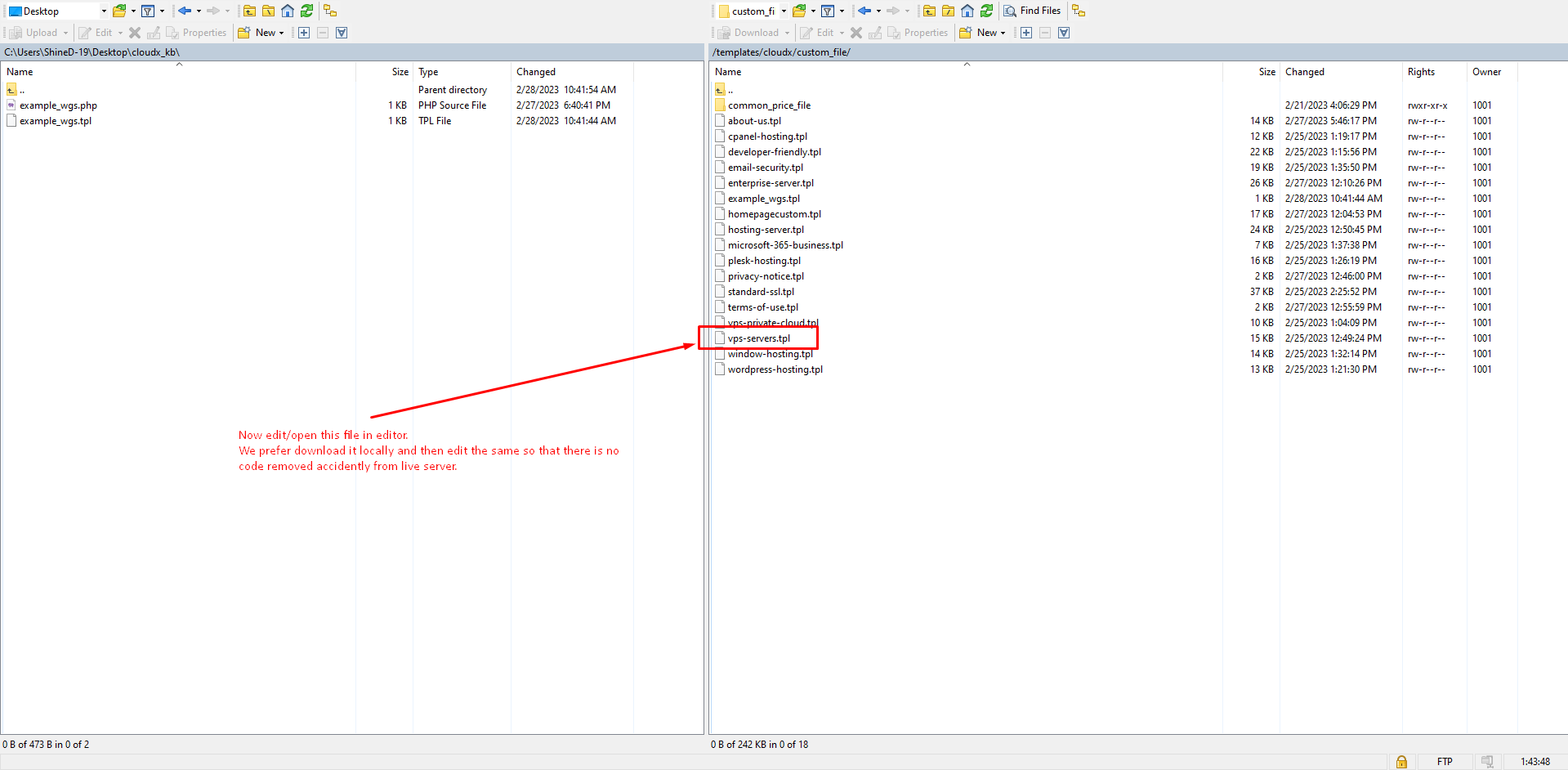Toggle the file filter in remote panel

click(828, 11)
